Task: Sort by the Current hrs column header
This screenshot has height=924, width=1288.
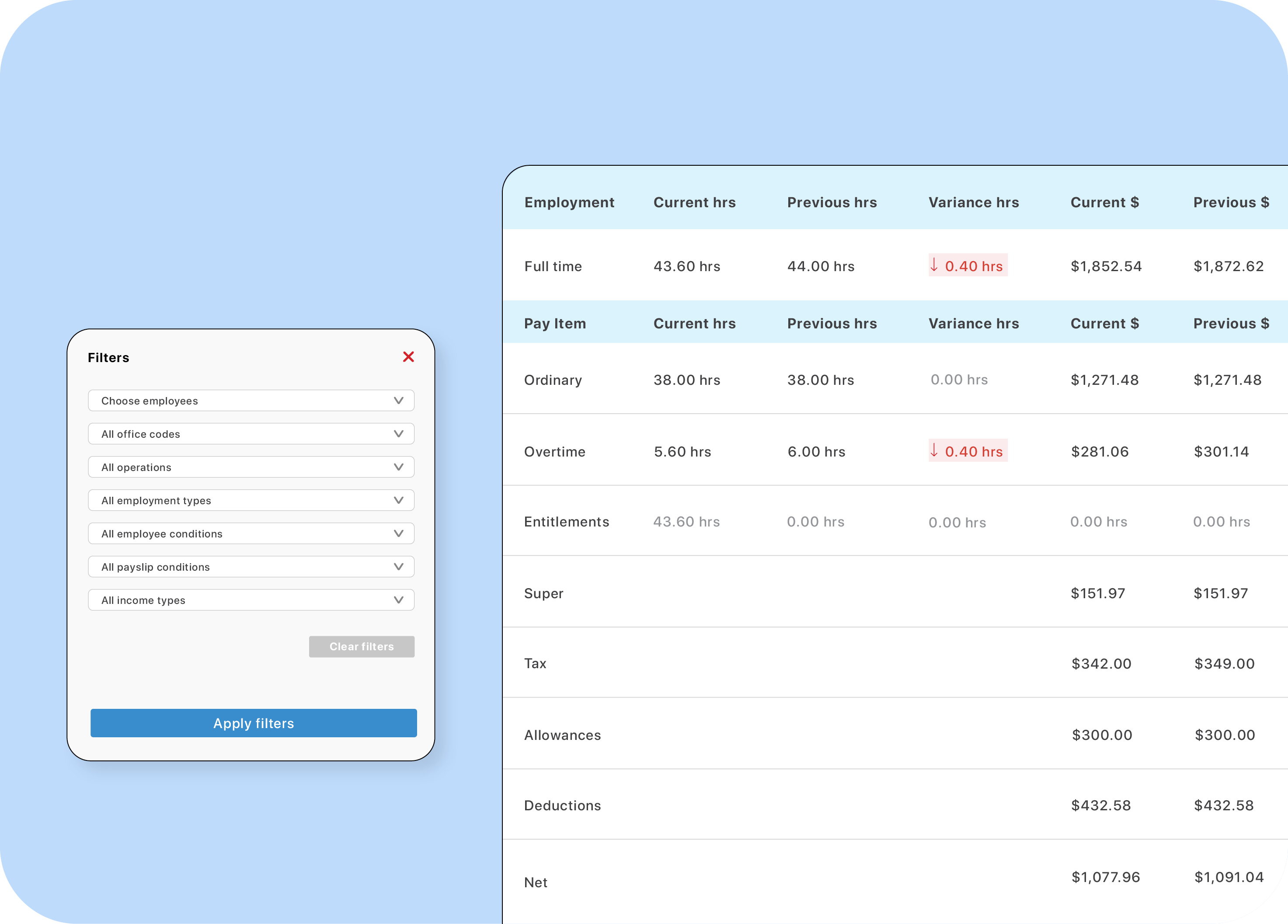Action: click(x=695, y=202)
